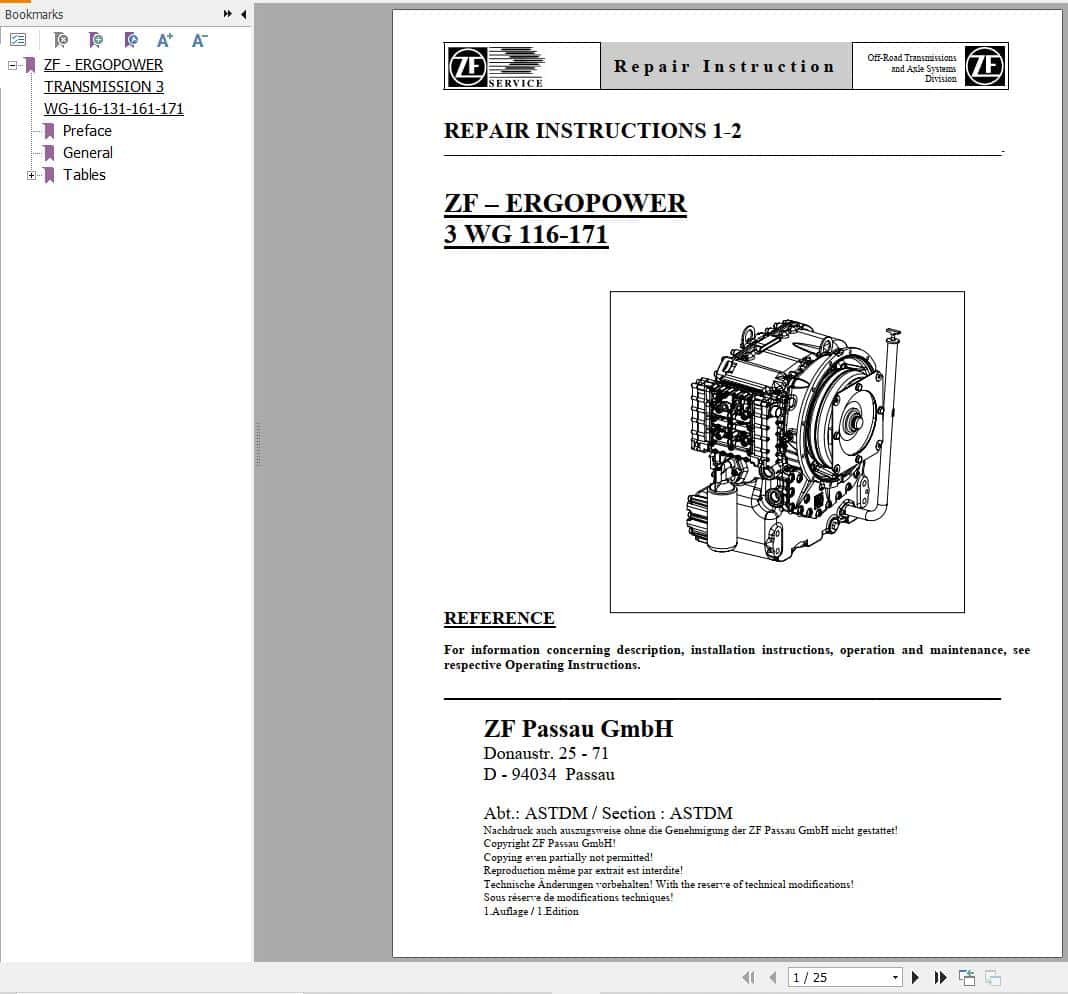Click the Repair Instruction header banner
Image resolution: width=1068 pixels, height=994 pixels.
point(726,66)
